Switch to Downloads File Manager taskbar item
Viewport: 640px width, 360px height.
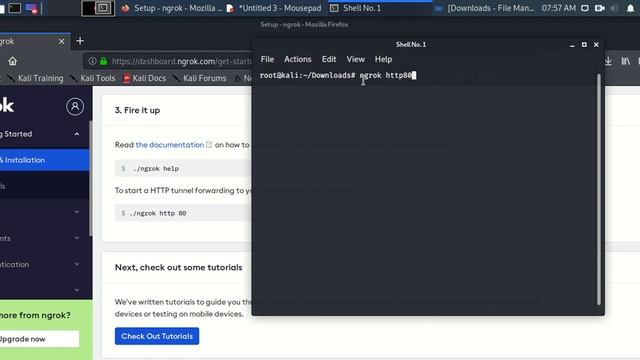coord(484,8)
